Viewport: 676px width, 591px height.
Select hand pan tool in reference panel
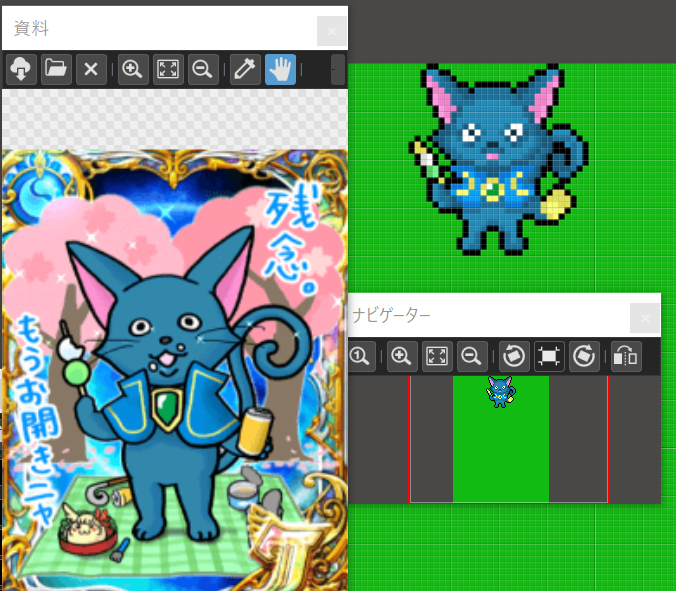coord(280,69)
